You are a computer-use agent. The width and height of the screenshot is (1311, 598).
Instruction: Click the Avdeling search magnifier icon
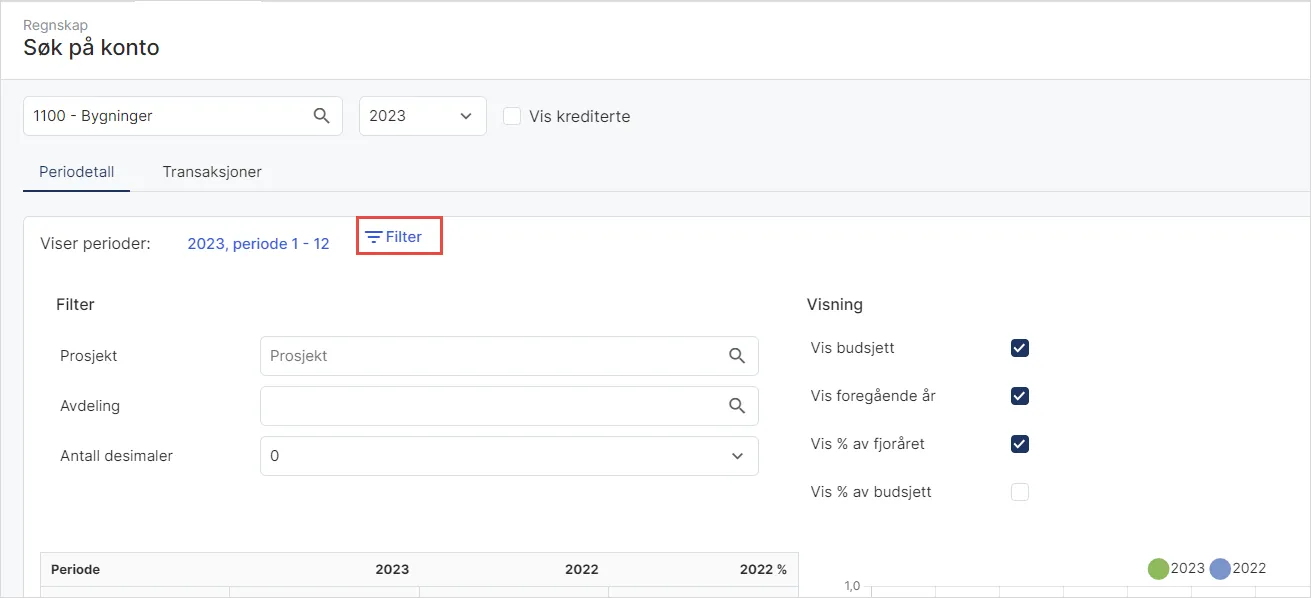point(737,406)
